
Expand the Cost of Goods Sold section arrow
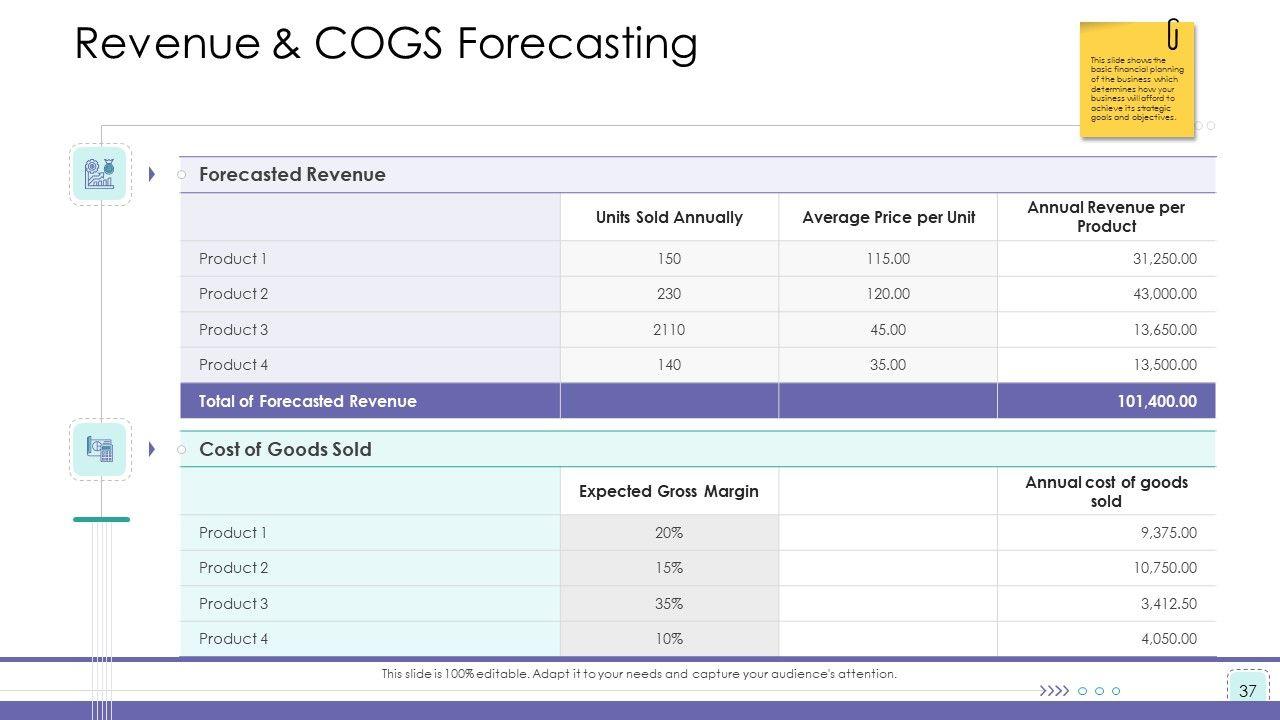(152, 449)
